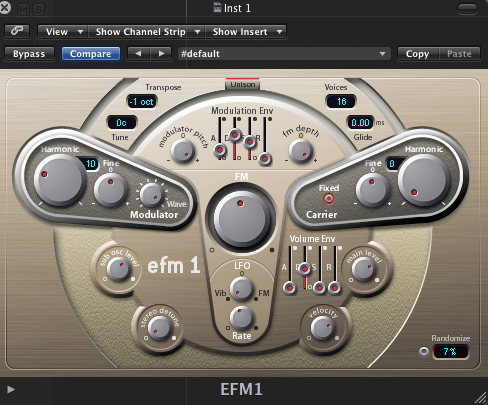
Task: Click Modulation Env attack slider handle
Action: (x=220, y=150)
